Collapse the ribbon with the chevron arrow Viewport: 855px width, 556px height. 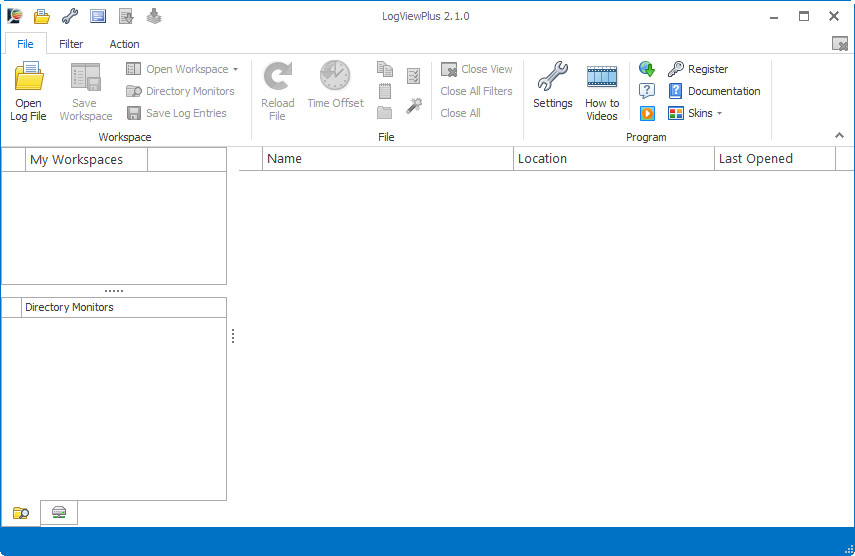click(839, 135)
